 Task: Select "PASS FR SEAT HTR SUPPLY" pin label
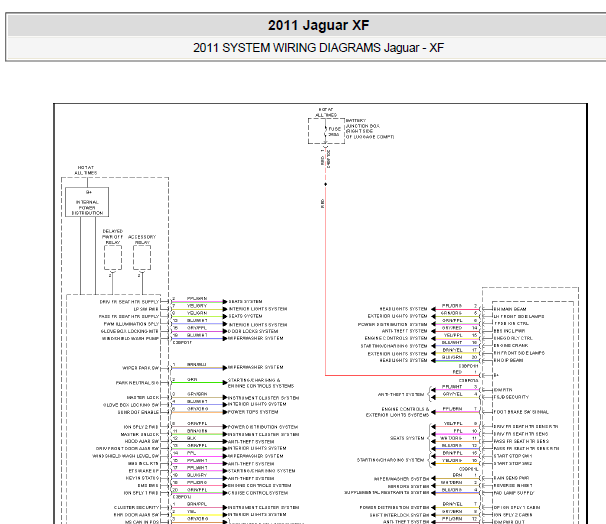point(129,316)
